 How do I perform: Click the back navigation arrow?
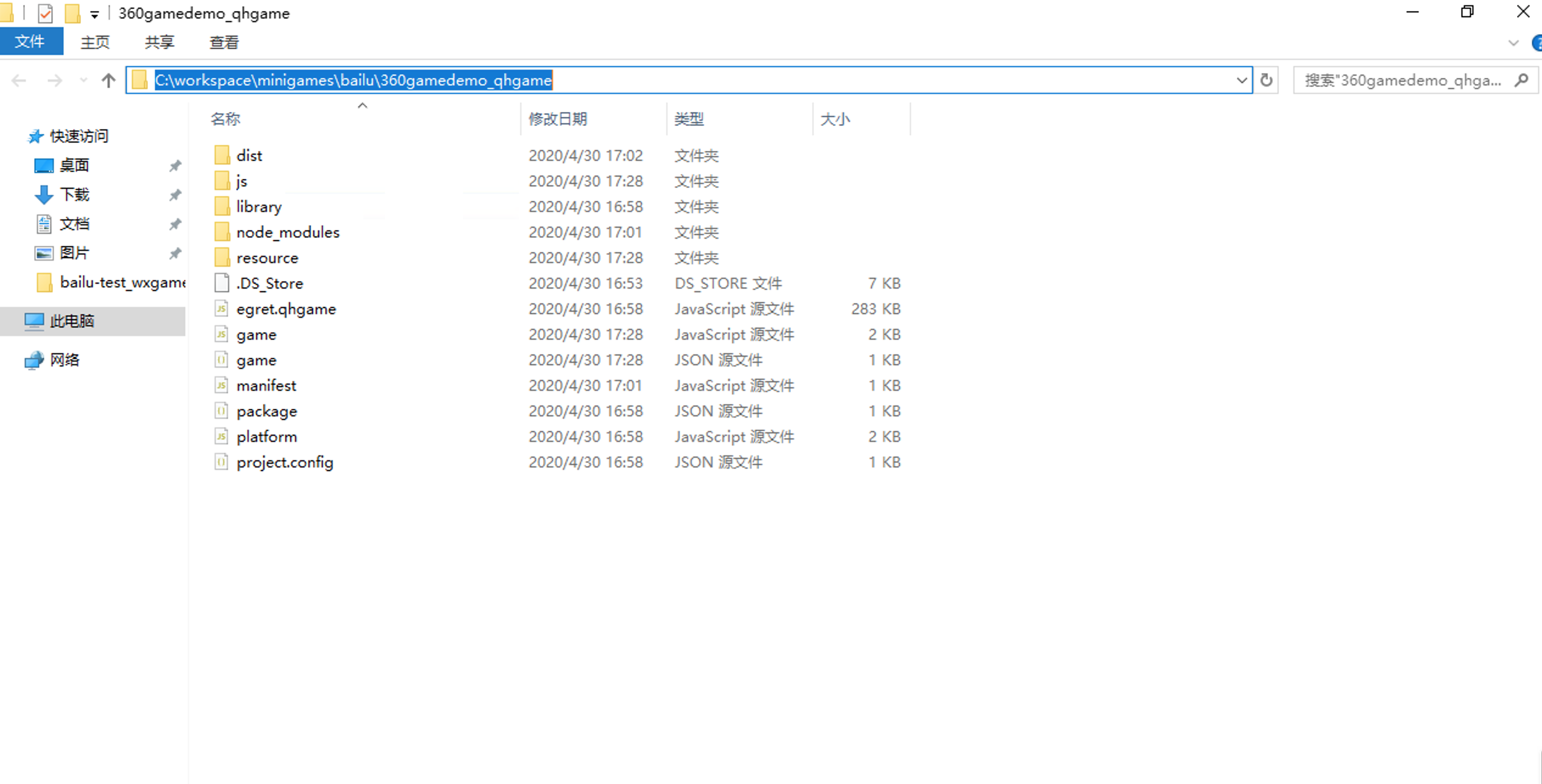(x=19, y=80)
